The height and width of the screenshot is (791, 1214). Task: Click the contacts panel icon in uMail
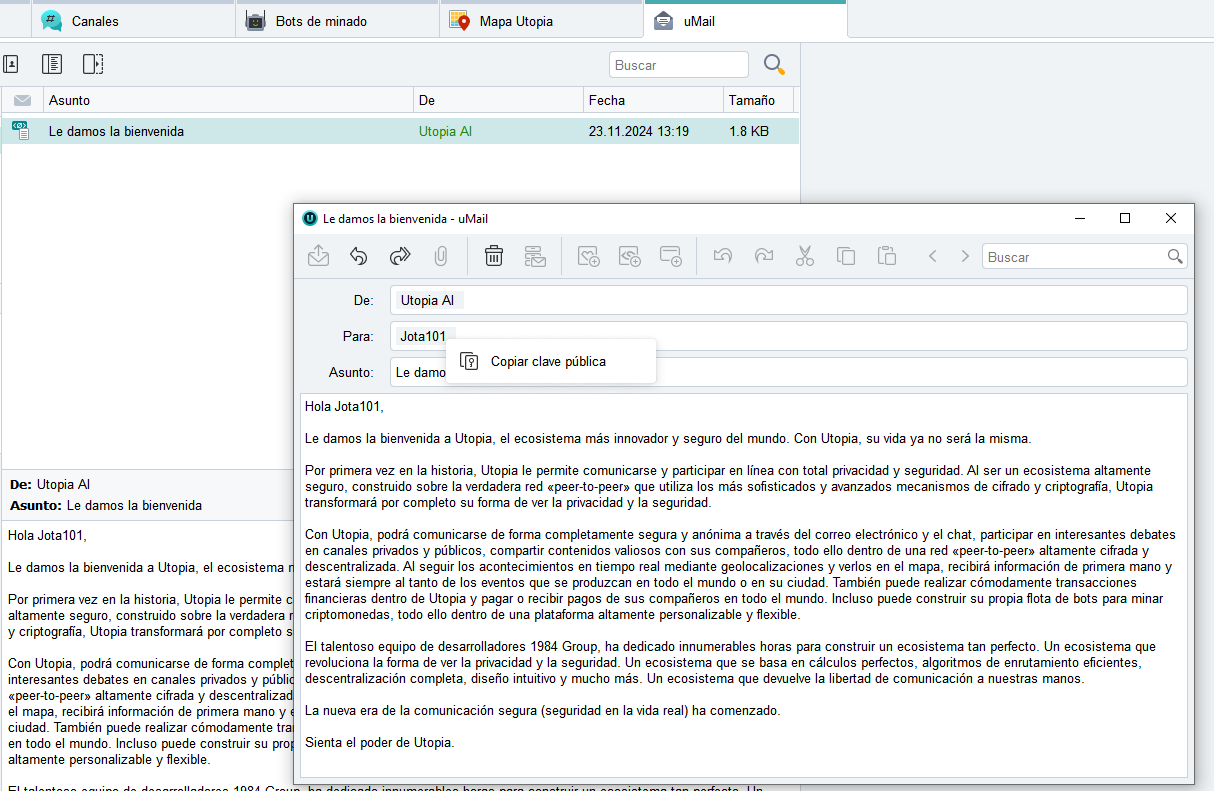pyautogui.click(x=11, y=64)
